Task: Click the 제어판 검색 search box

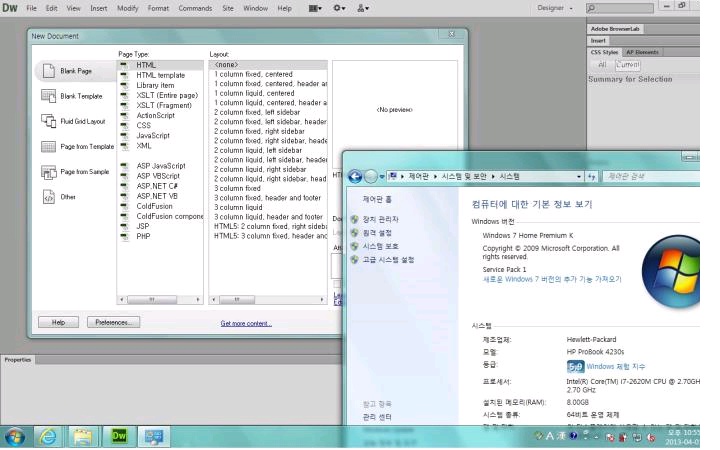Action: click(651, 176)
